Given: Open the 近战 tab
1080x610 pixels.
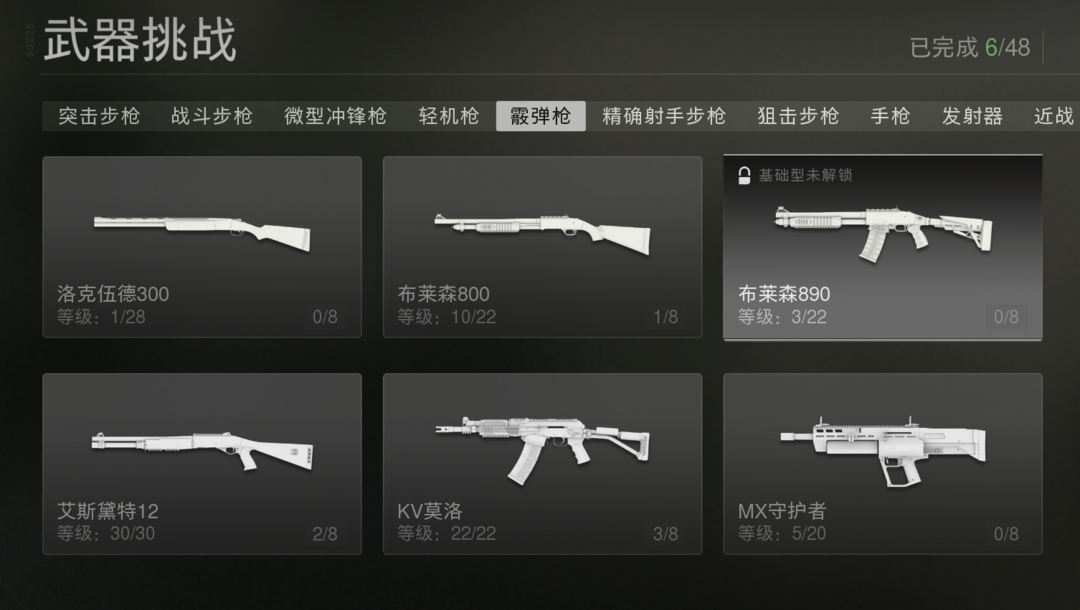Looking at the screenshot, I should click(1053, 116).
